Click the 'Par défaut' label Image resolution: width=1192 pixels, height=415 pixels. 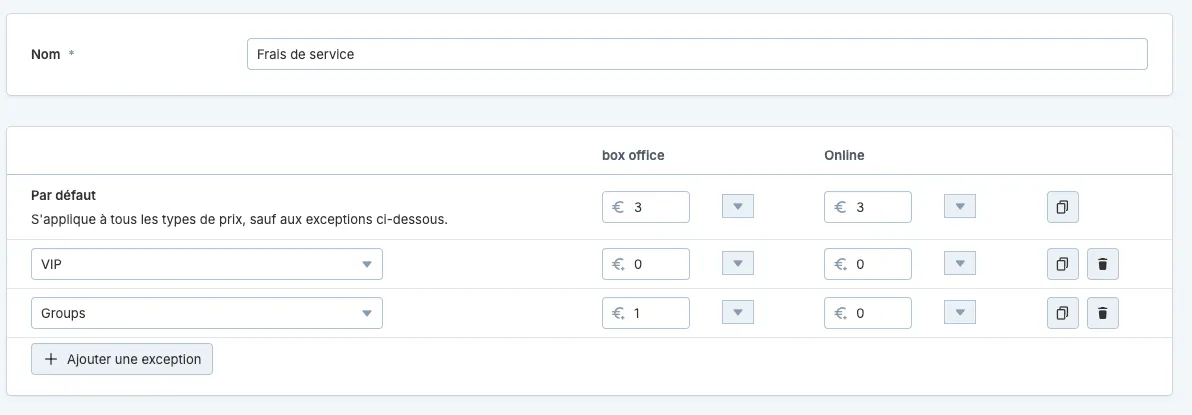[x=62, y=195]
